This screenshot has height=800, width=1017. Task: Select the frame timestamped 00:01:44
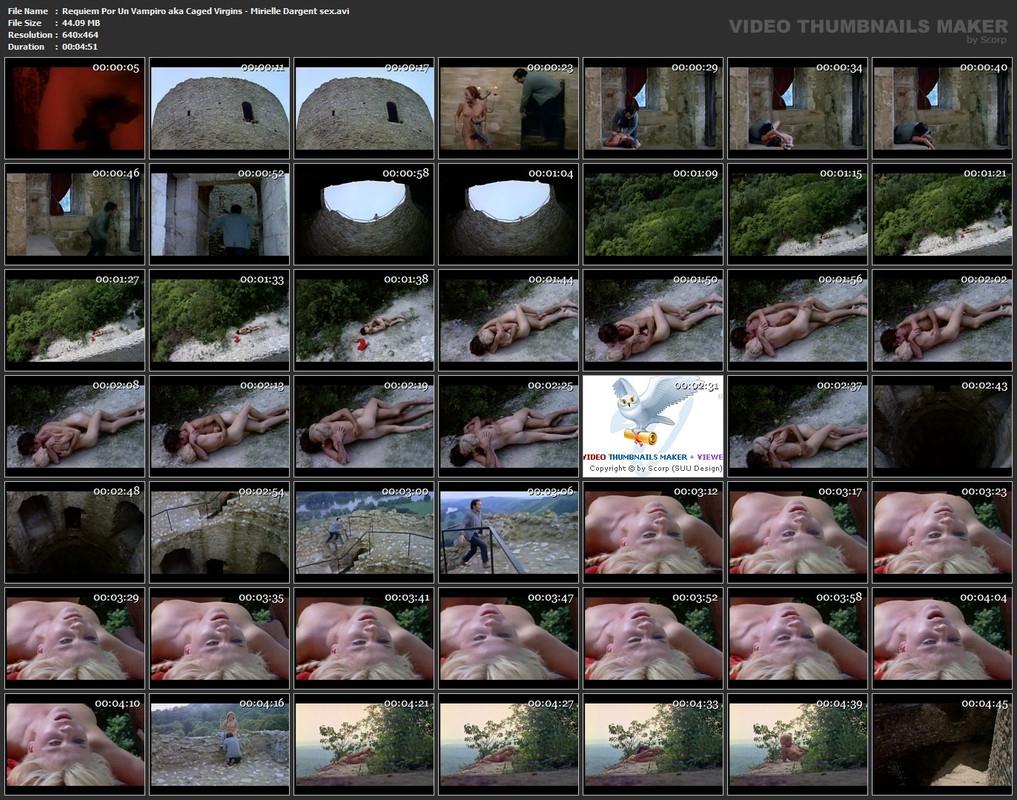[x=509, y=320]
